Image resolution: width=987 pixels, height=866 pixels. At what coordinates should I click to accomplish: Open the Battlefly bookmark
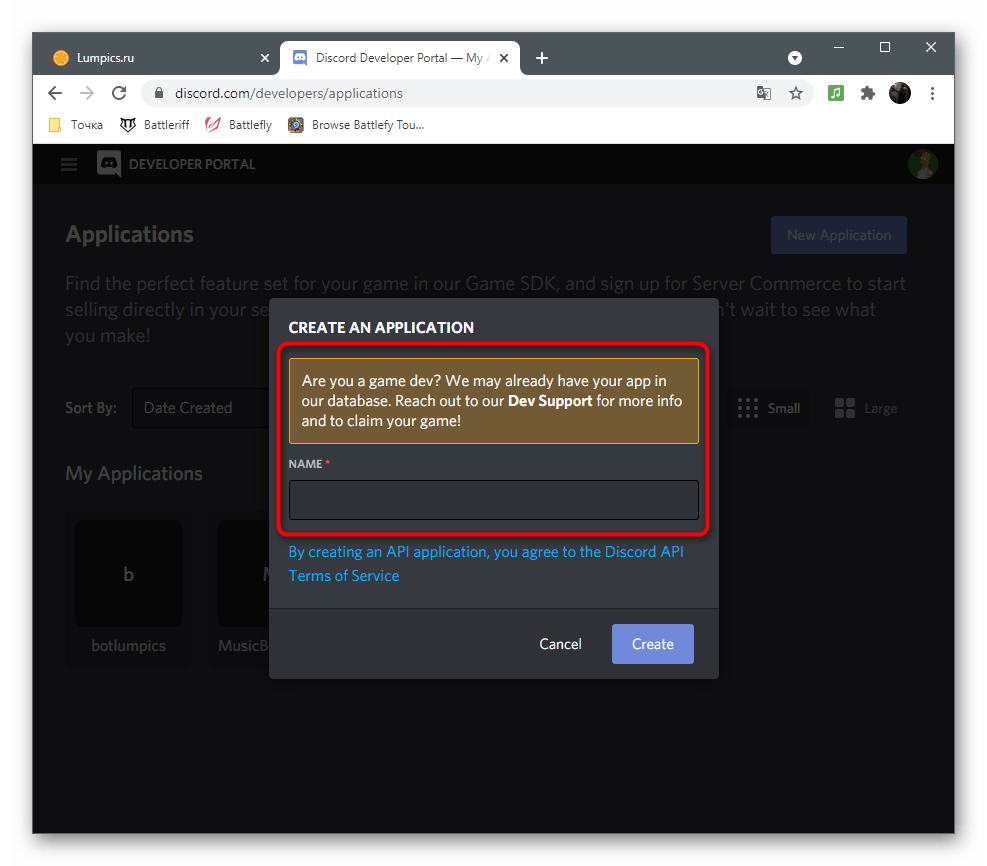237,124
